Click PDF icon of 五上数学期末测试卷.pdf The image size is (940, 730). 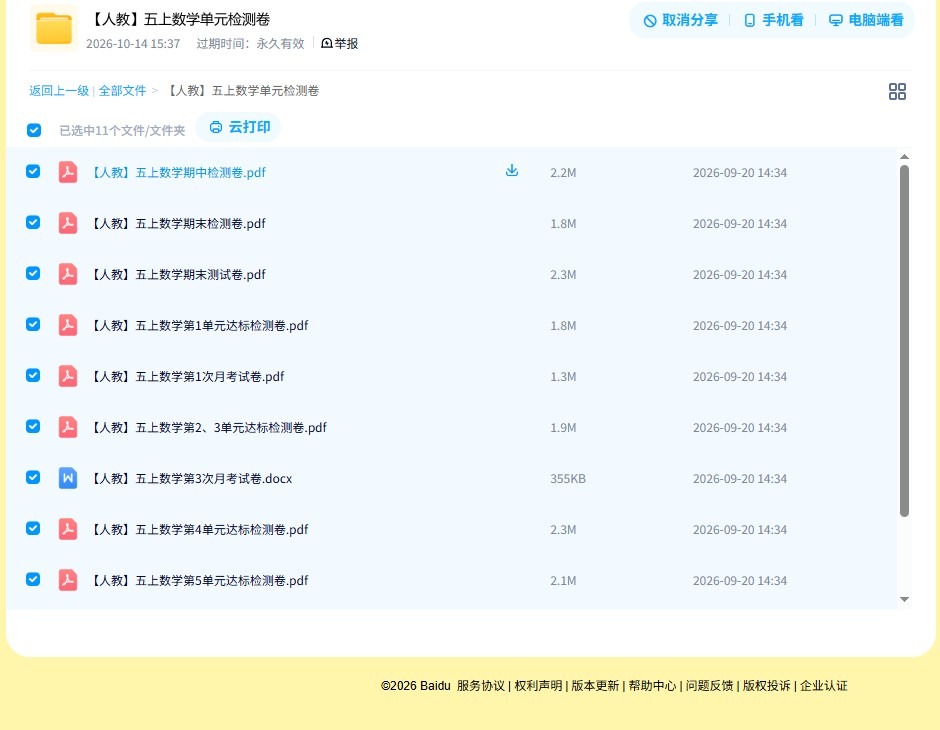click(68, 274)
